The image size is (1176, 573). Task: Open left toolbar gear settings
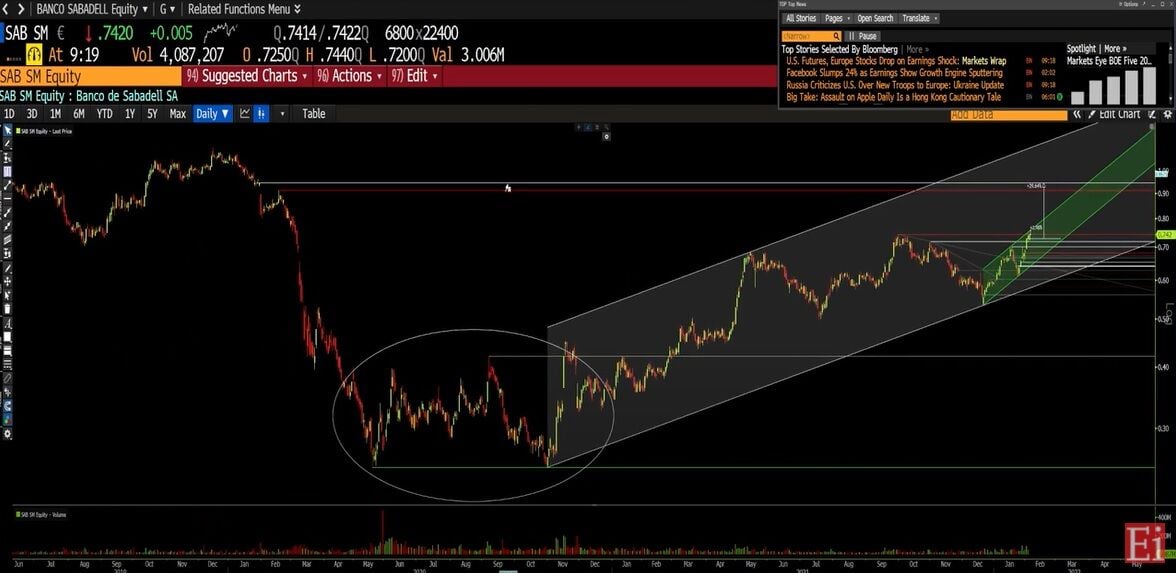tap(8, 434)
